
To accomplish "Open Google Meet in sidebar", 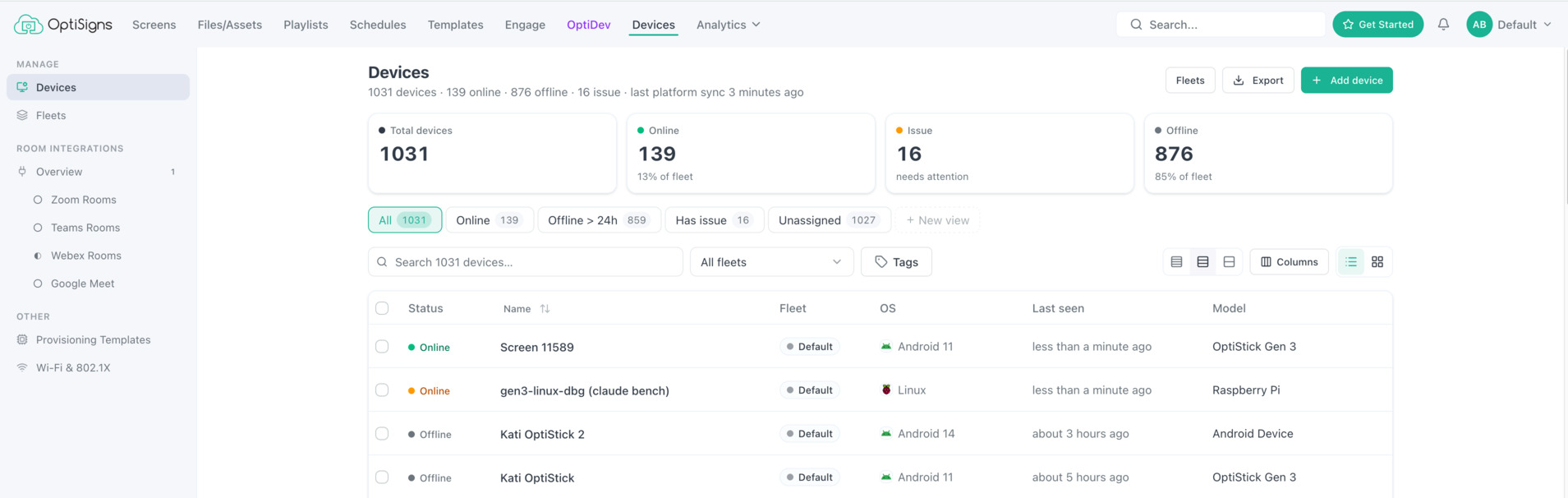I will pos(82,284).
